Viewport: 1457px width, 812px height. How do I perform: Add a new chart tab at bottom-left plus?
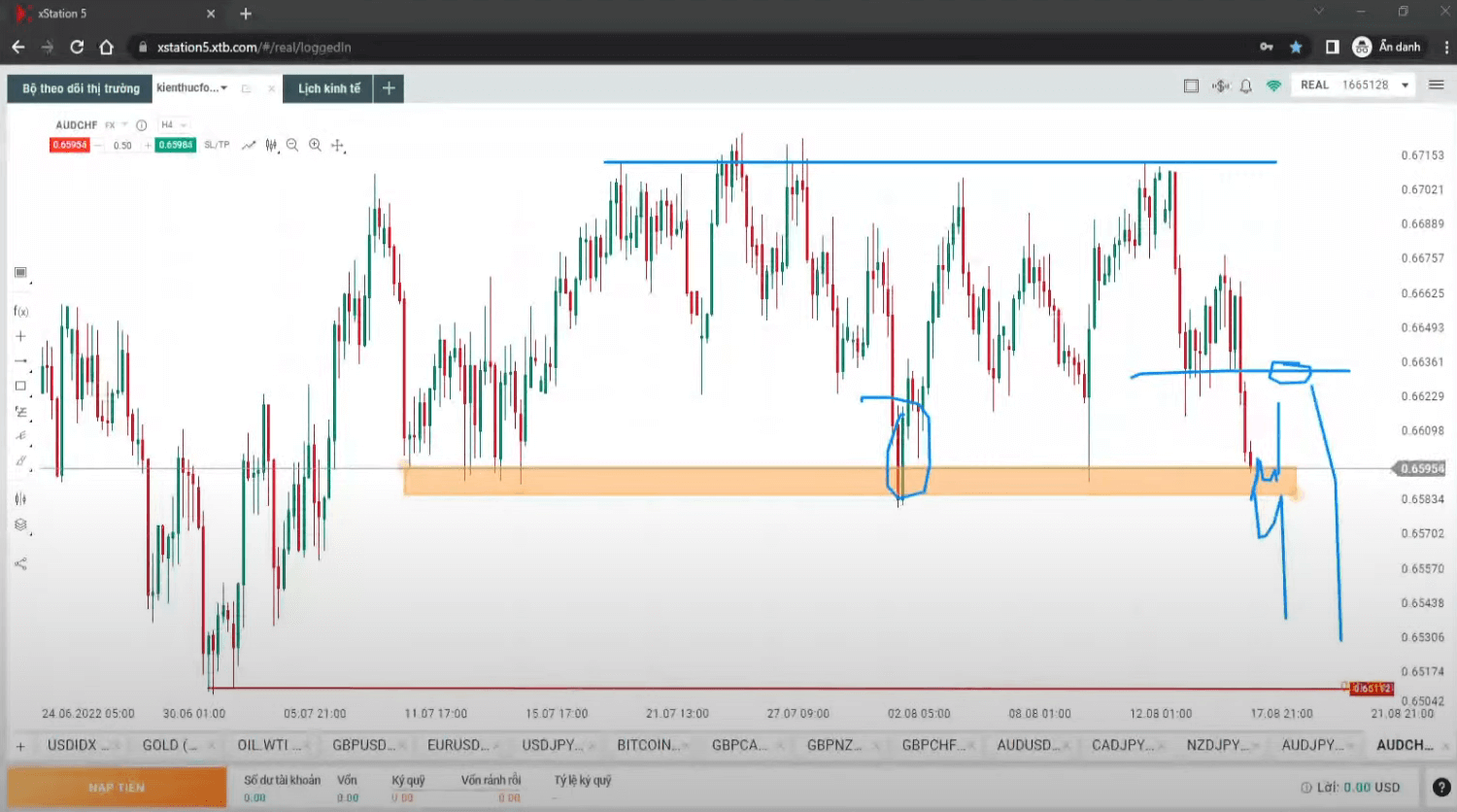pyautogui.click(x=20, y=746)
